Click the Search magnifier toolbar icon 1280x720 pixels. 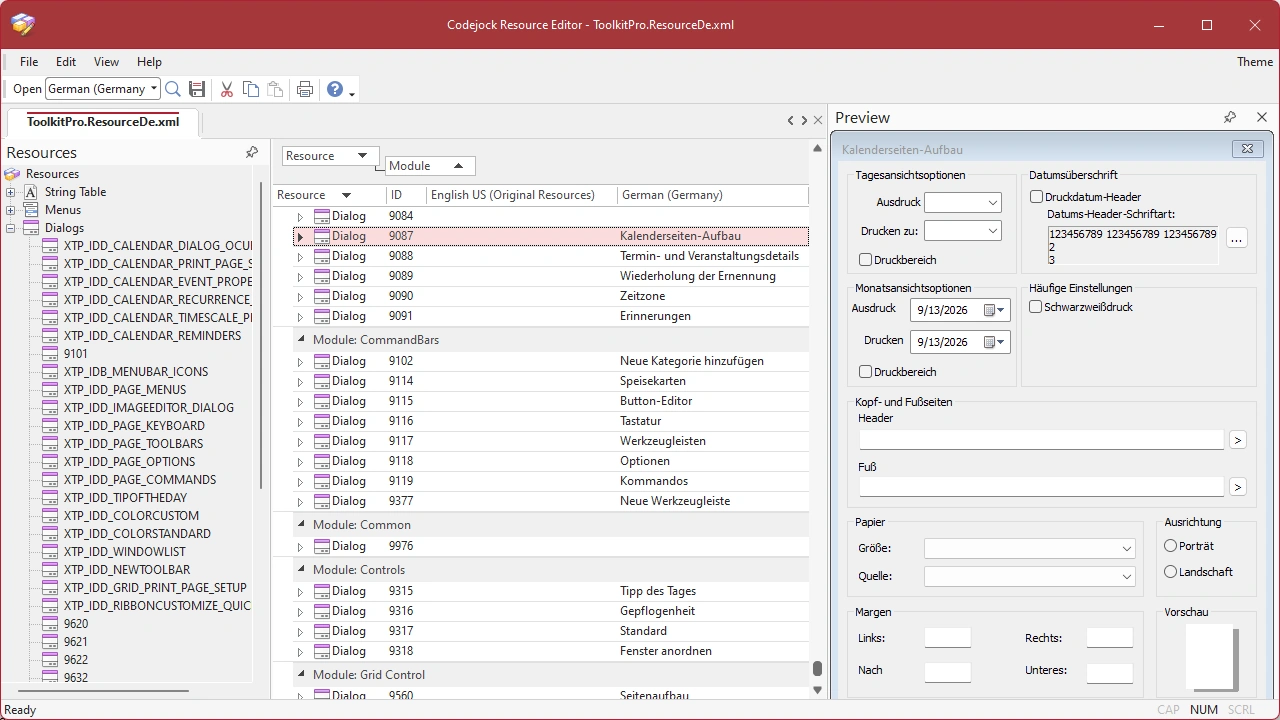tap(173, 89)
